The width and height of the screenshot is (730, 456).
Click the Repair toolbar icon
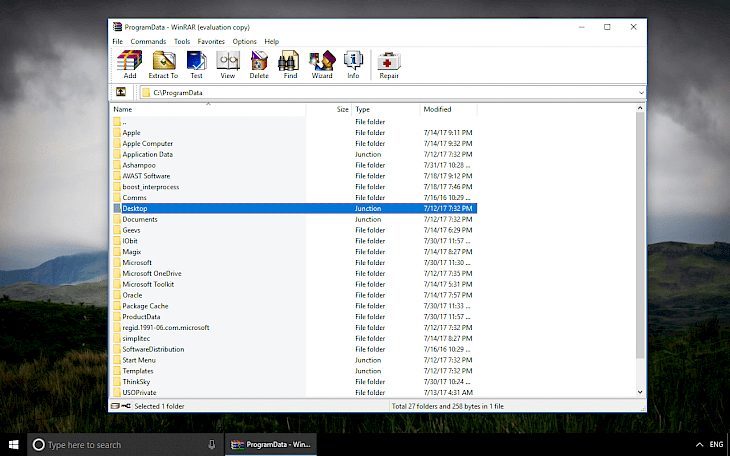(x=389, y=65)
